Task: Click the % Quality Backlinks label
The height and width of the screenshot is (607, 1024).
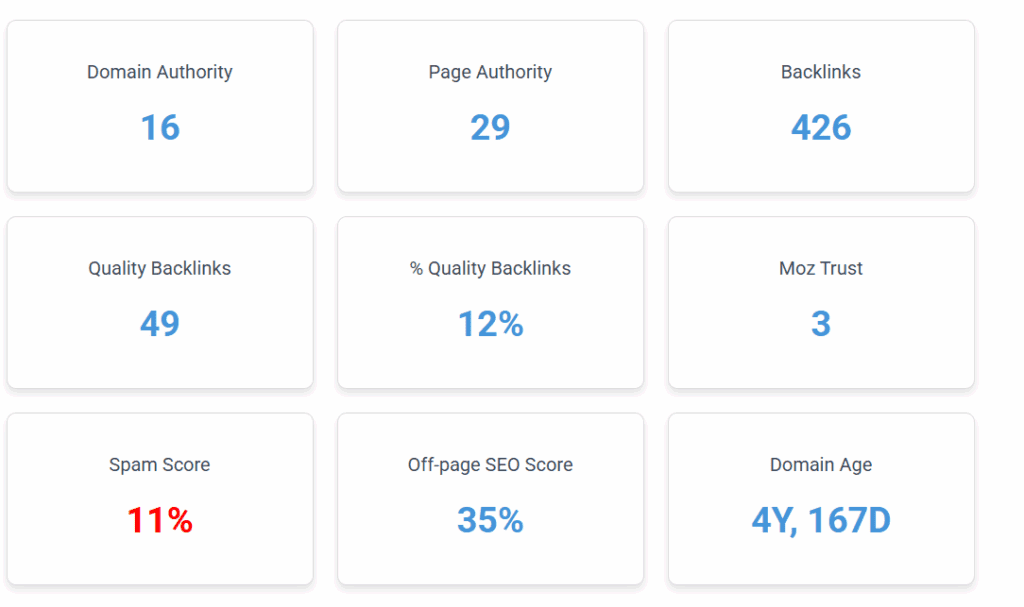Action: point(490,268)
